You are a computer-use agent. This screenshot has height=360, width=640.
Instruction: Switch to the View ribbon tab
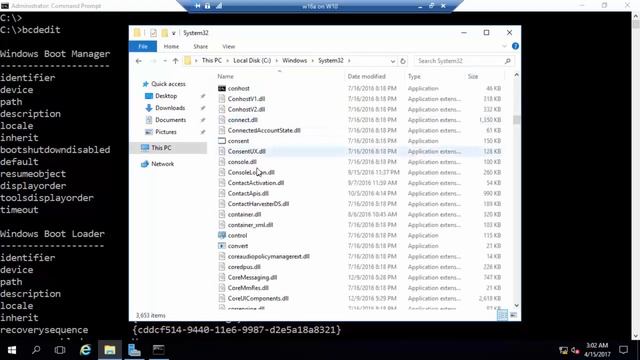tap(229, 47)
